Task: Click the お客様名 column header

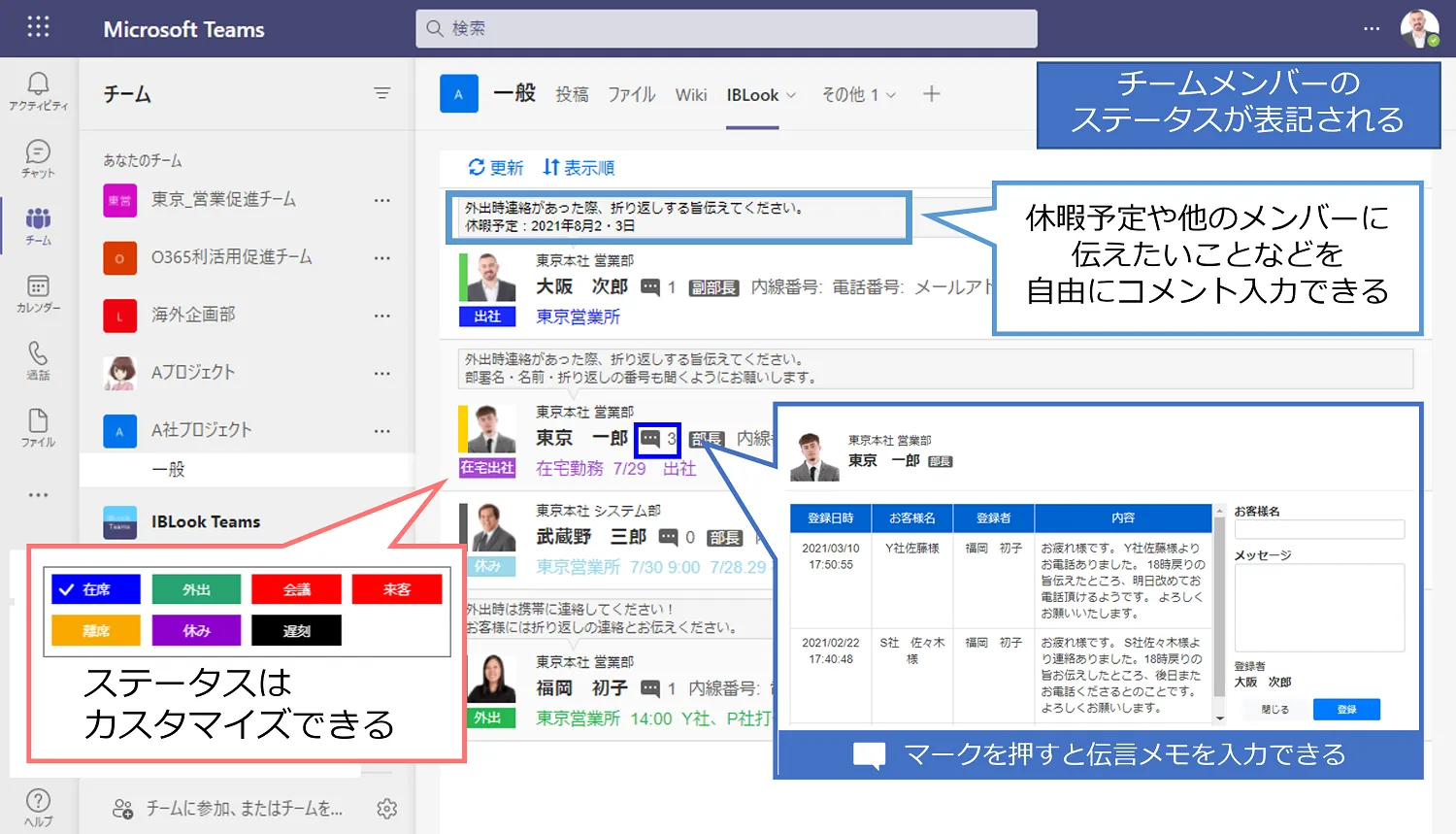Action: pyautogui.click(x=912, y=518)
